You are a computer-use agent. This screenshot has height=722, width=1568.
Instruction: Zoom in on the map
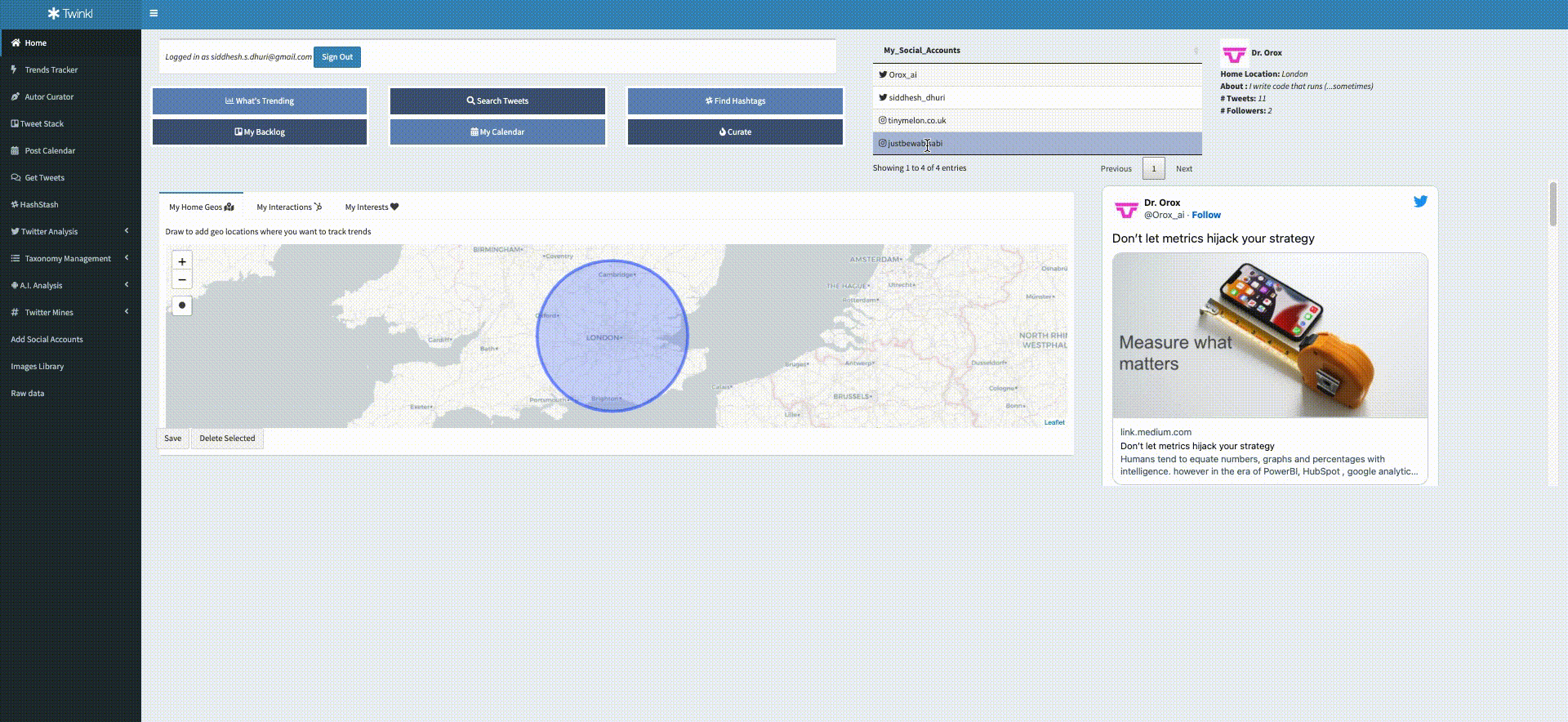click(182, 261)
